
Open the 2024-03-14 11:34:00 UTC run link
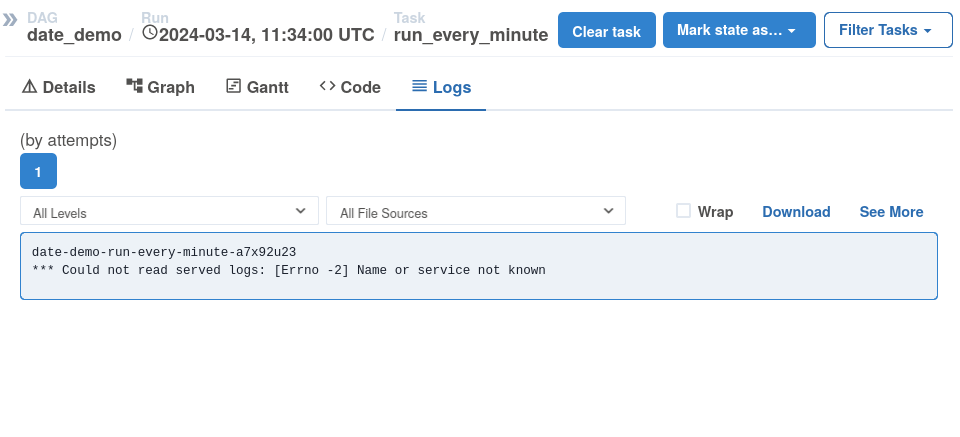266,35
